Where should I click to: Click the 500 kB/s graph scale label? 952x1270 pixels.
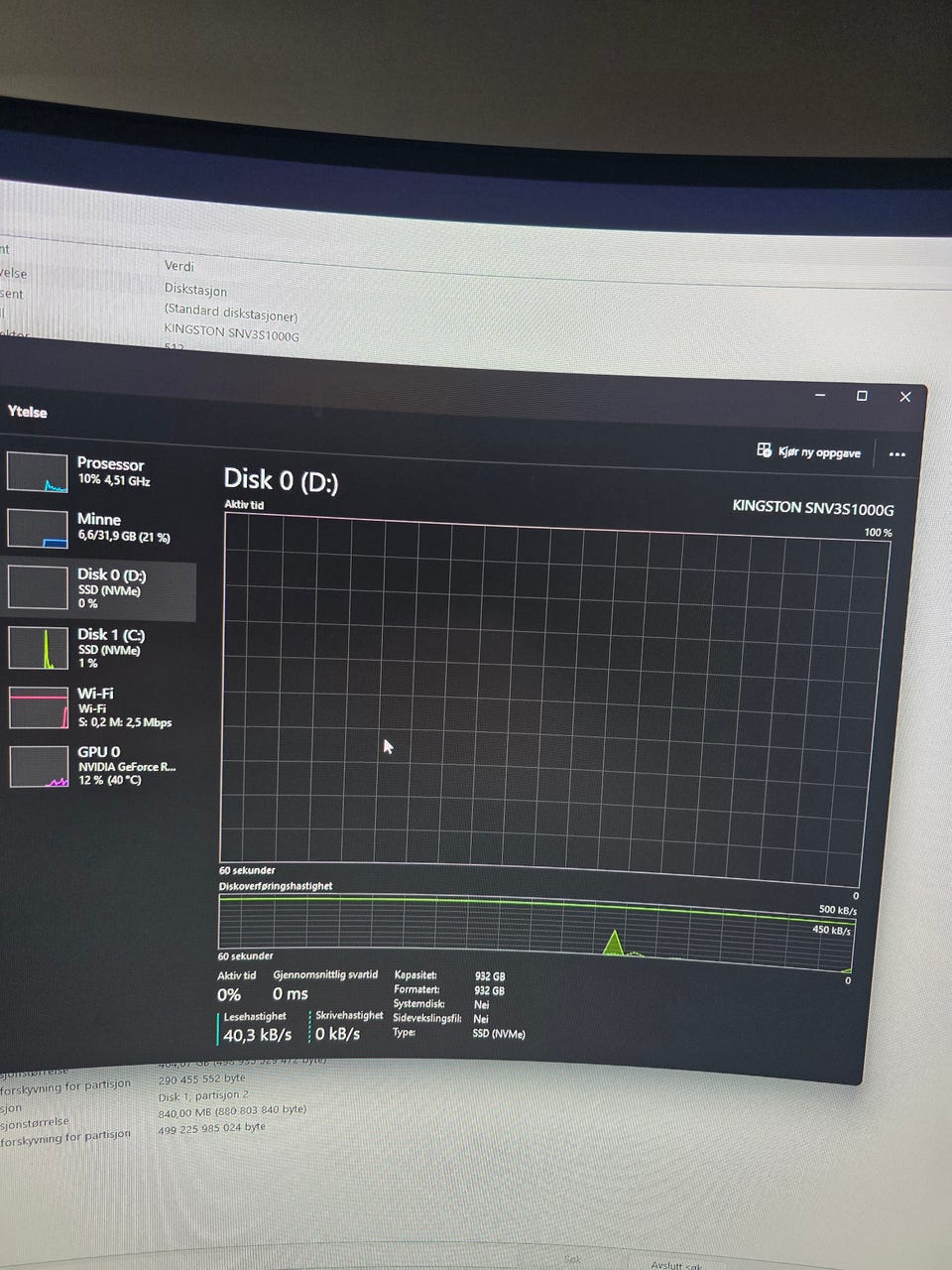(x=838, y=910)
